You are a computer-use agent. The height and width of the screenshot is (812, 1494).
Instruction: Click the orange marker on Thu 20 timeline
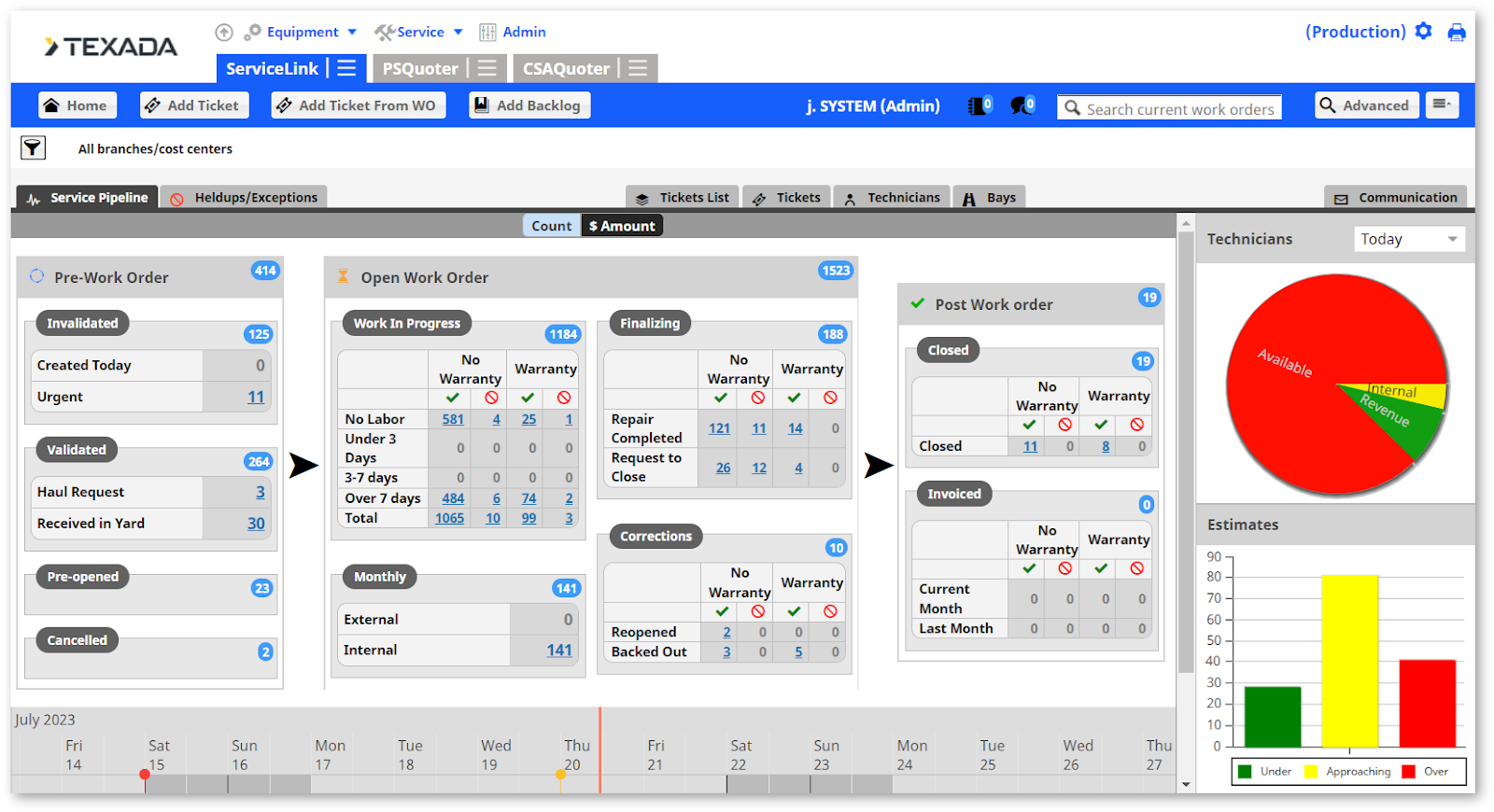pyautogui.click(x=560, y=774)
